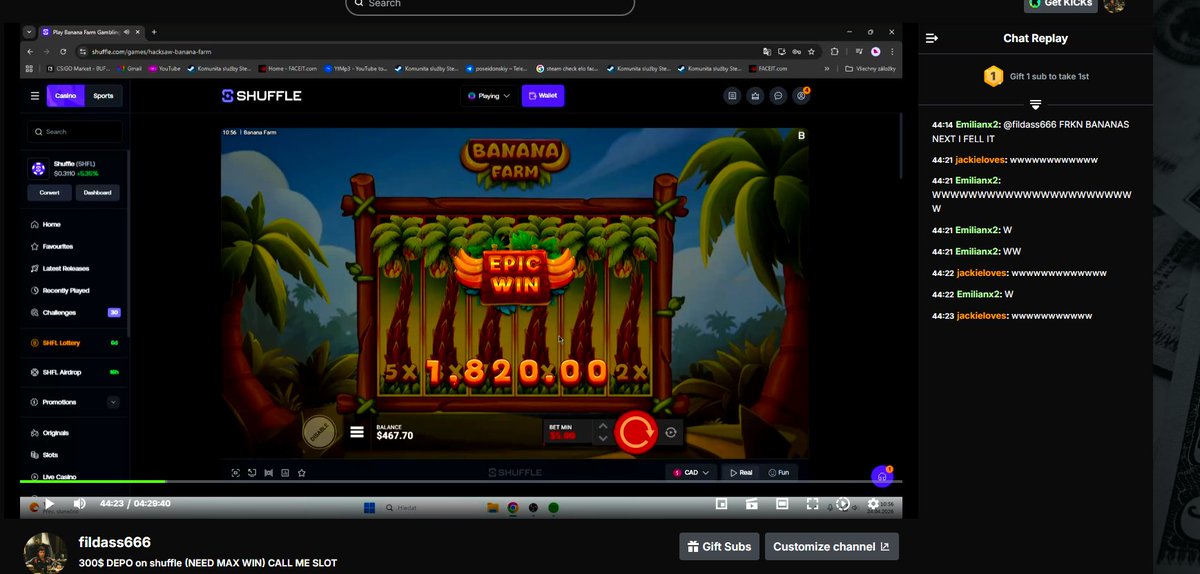Toggle the Shuffle sidebar hamburger menu
Image resolution: width=1200 pixels, height=574 pixels.
35,96
